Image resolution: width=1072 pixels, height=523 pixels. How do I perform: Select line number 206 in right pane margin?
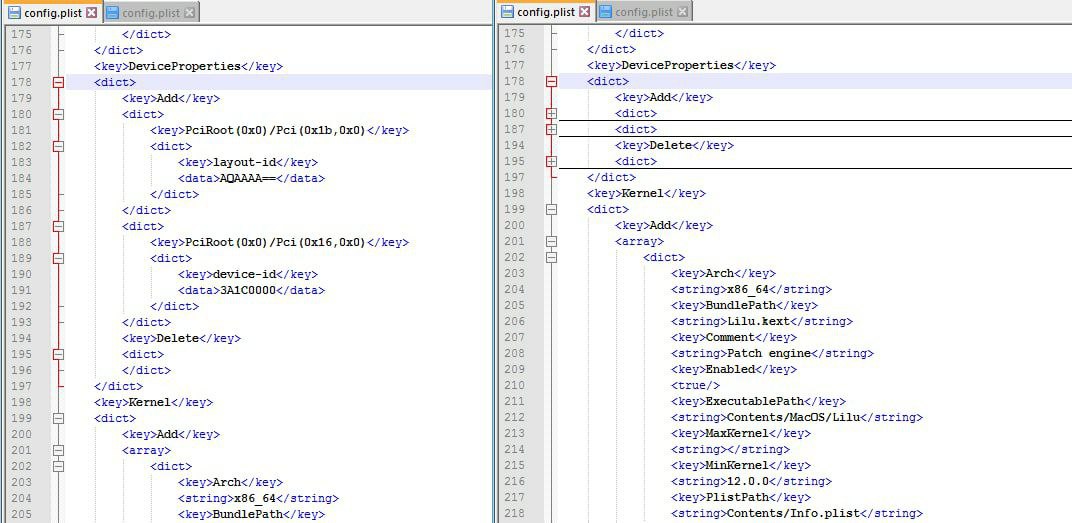pos(514,321)
